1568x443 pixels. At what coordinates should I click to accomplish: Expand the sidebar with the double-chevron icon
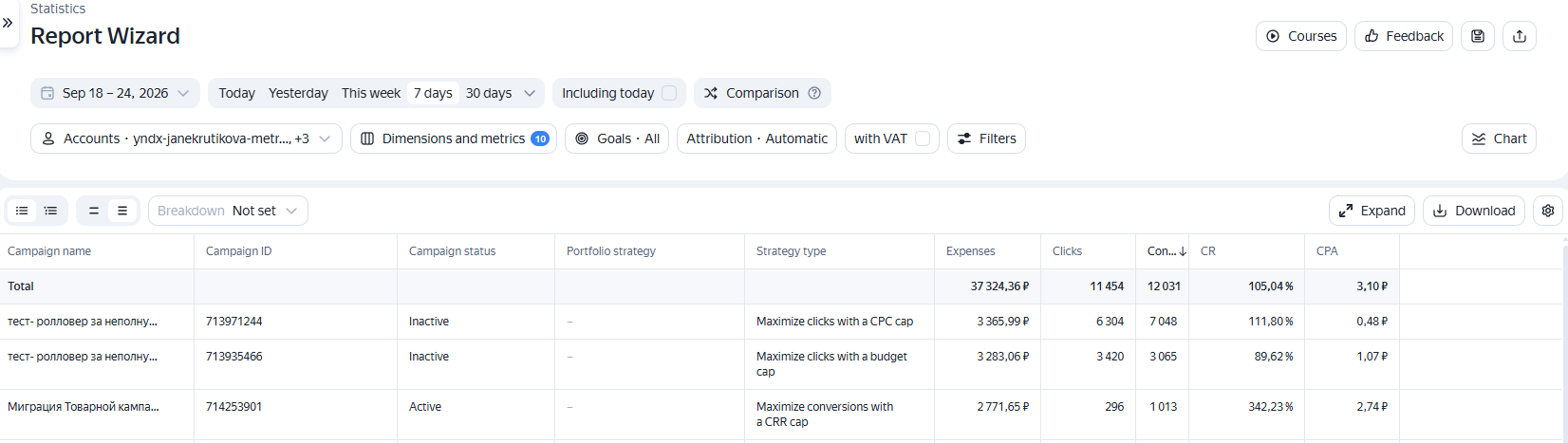tap(8, 23)
